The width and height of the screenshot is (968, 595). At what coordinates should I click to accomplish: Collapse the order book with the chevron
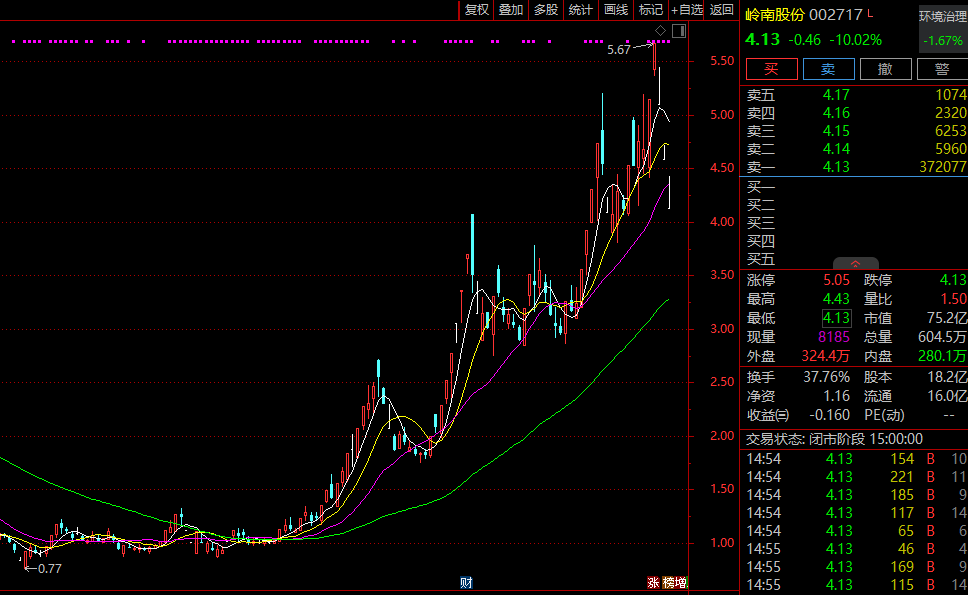(855, 264)
